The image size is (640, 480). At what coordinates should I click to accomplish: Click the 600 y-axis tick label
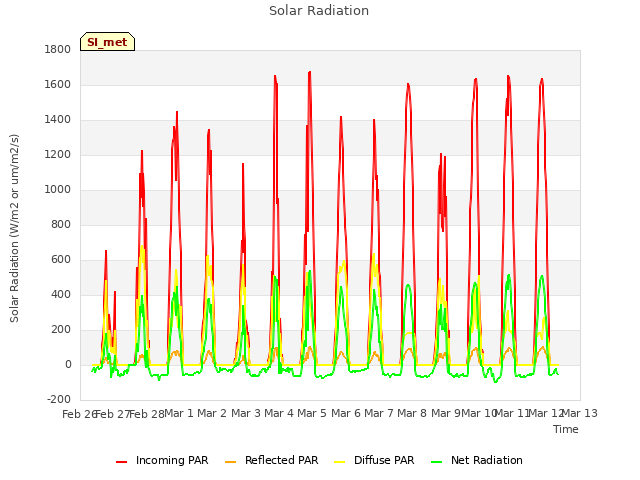pyautogui.click(x=61, y=260)
